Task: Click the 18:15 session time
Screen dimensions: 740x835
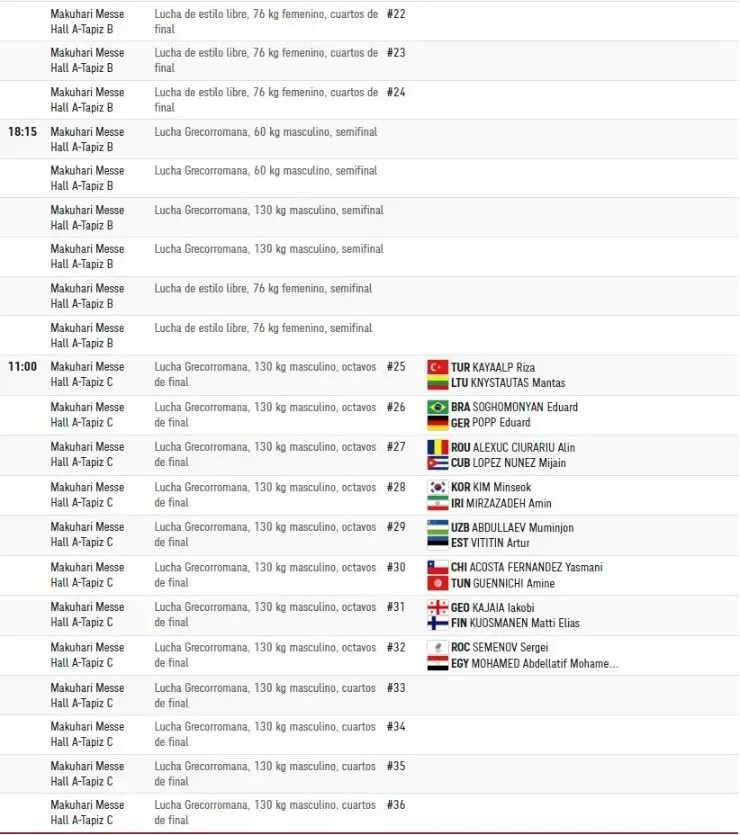Action: (x=23, y=131)
